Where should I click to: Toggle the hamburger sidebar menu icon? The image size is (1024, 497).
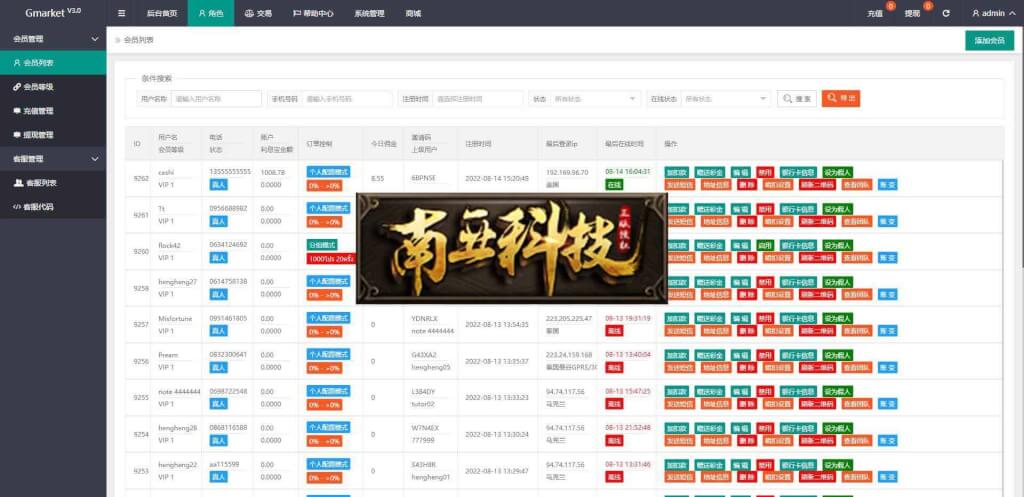coord(121,13)
